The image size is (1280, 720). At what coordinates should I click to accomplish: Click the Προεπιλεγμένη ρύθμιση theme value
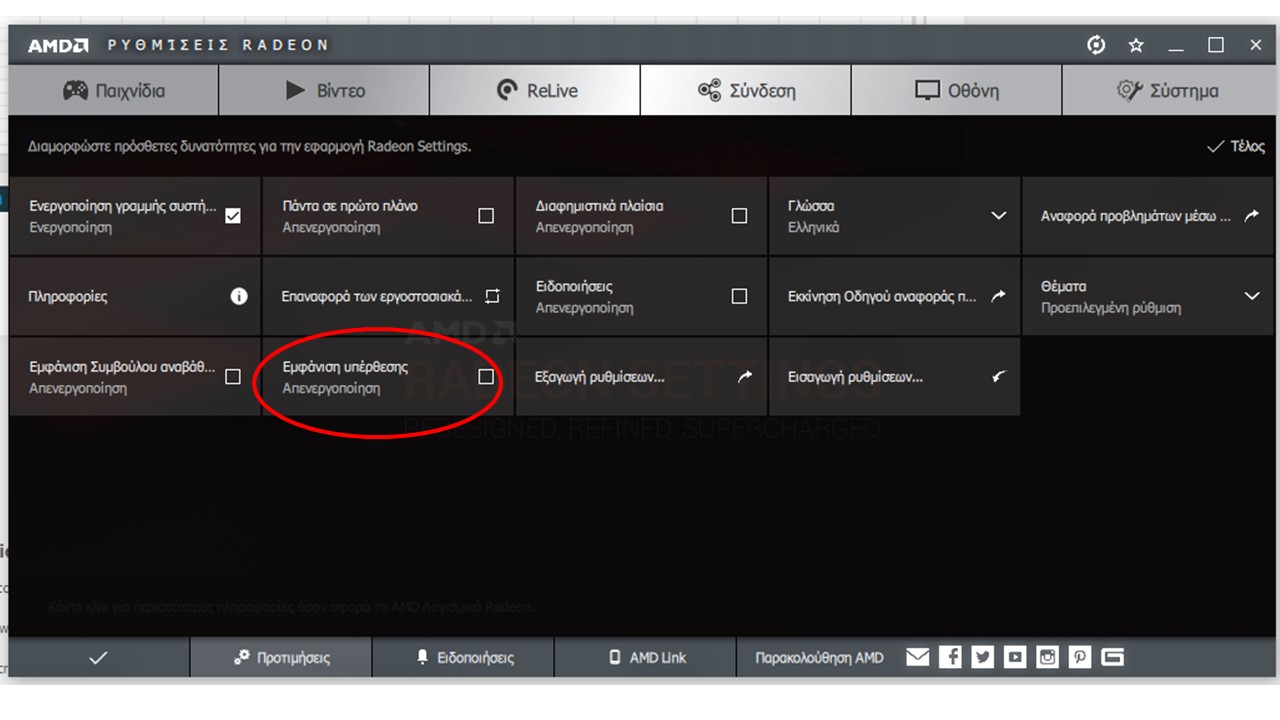coord(1110,308)
